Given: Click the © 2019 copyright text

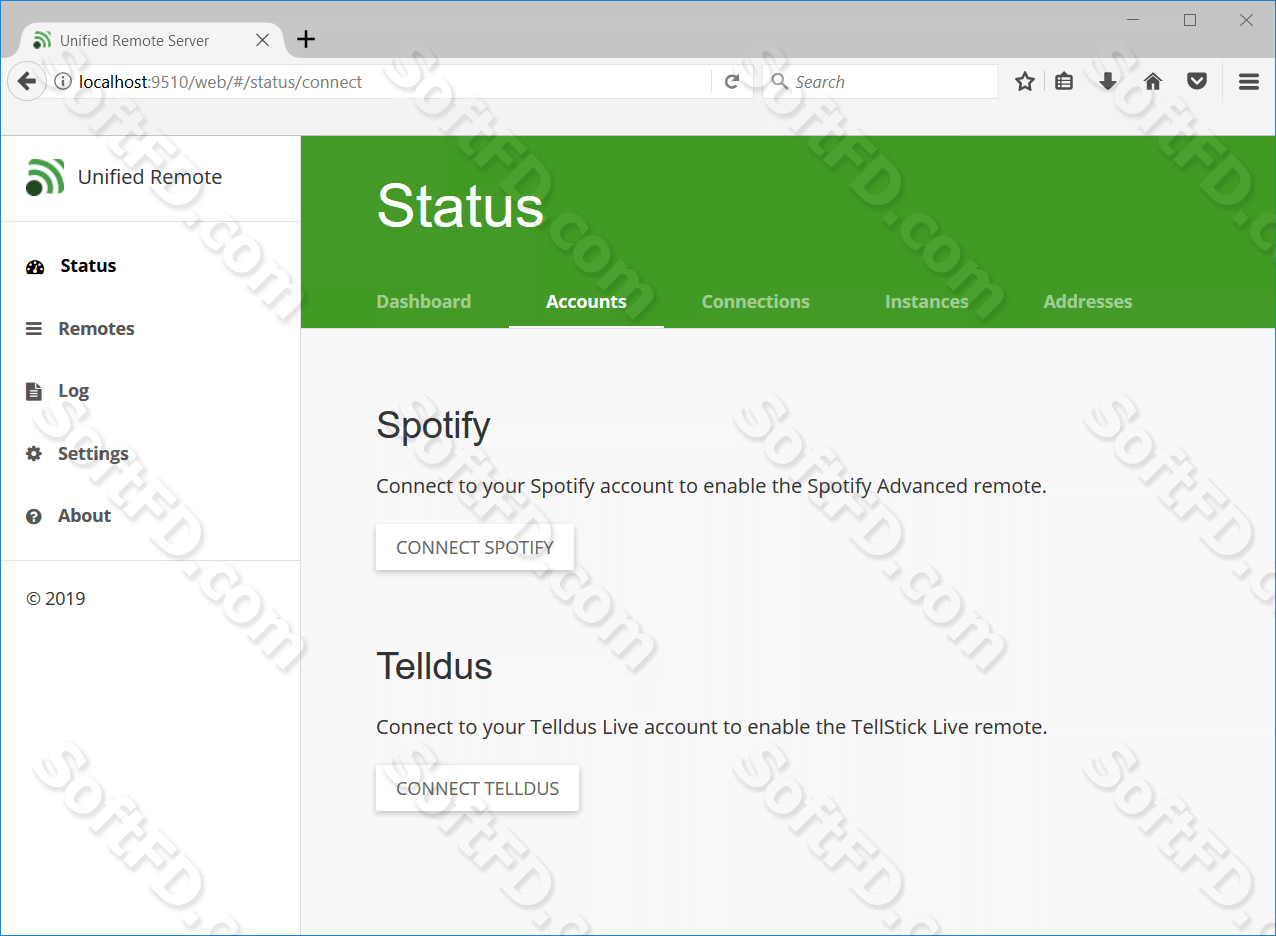Looking at the screenshot, I should point(55,599).
